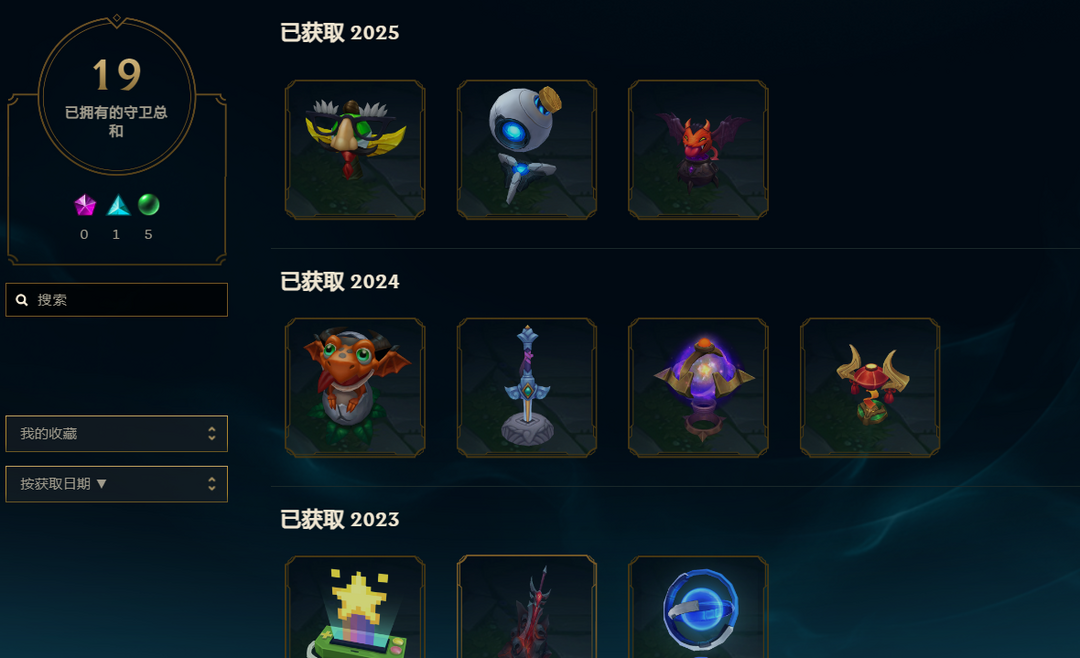Click the search magnifier icon
The height and width of the screenshot is (658, 1080).
coord(22,300)
